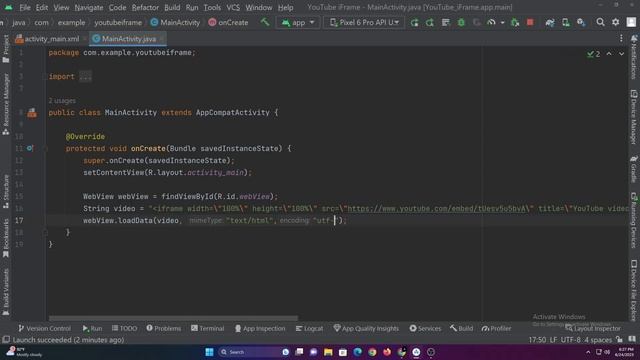Open the Profiler tool window
This screenshot has width=640, height=360.
tap(496, 328)
